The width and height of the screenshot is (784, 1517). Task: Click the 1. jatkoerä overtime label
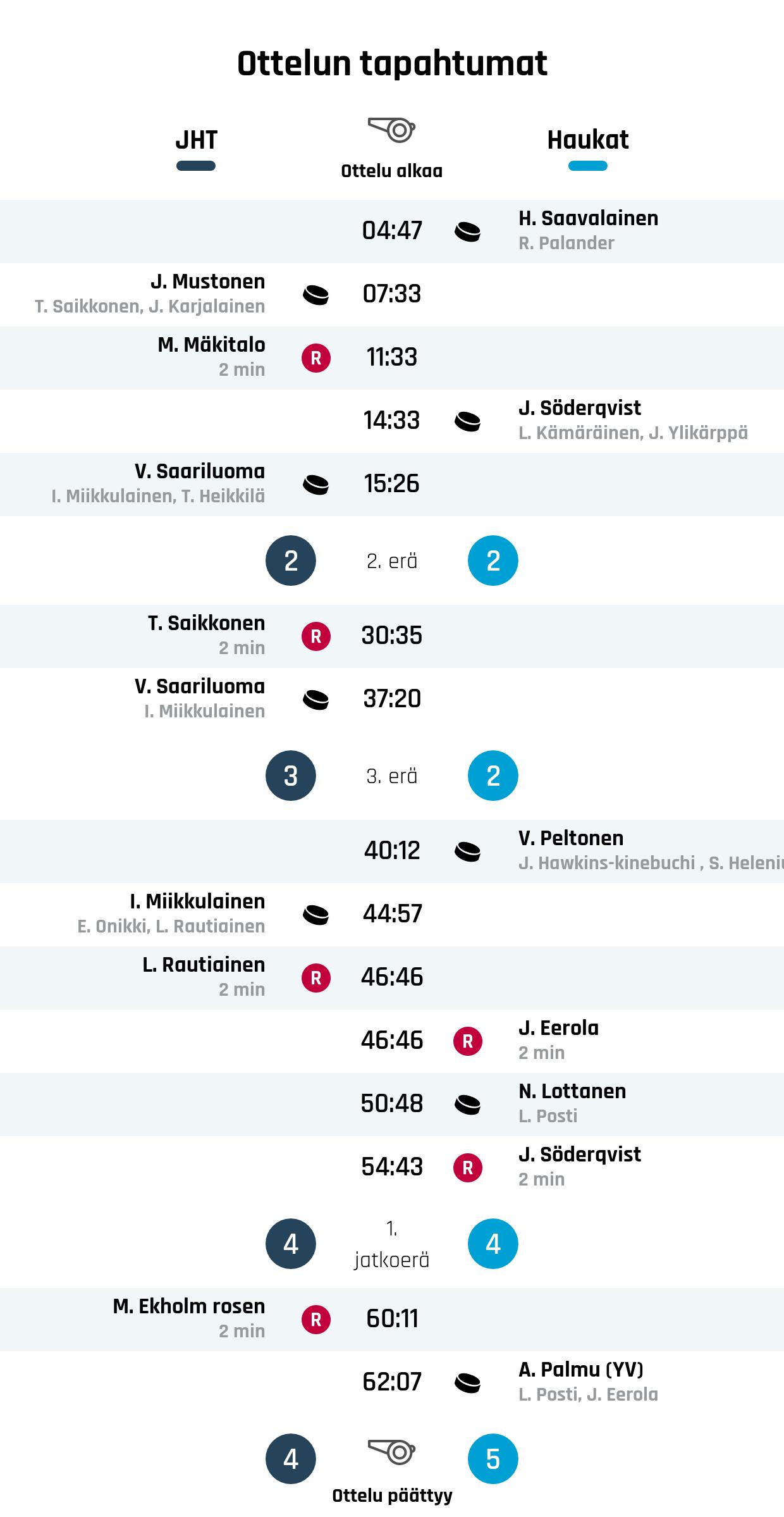(x=392, y=1244)
